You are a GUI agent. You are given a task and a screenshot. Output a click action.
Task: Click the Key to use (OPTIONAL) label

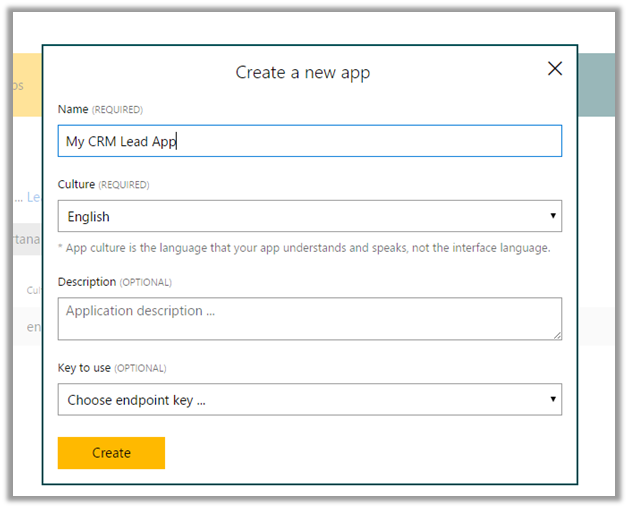112,368
